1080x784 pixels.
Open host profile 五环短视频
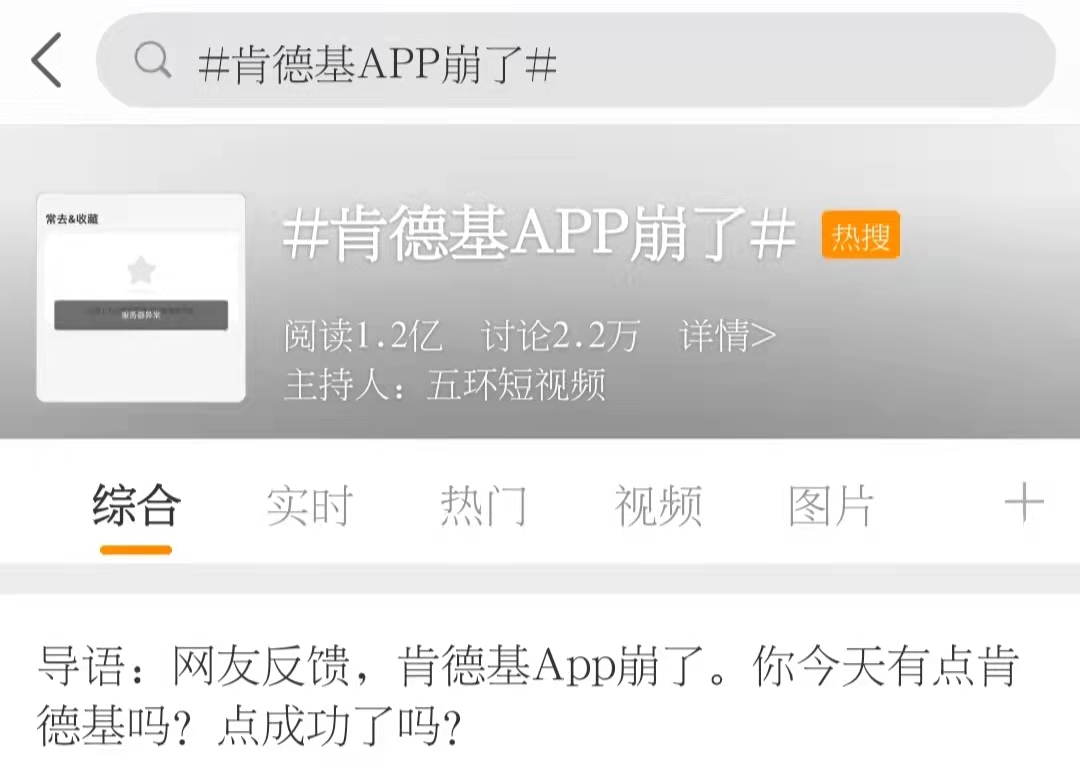[517, 384]
